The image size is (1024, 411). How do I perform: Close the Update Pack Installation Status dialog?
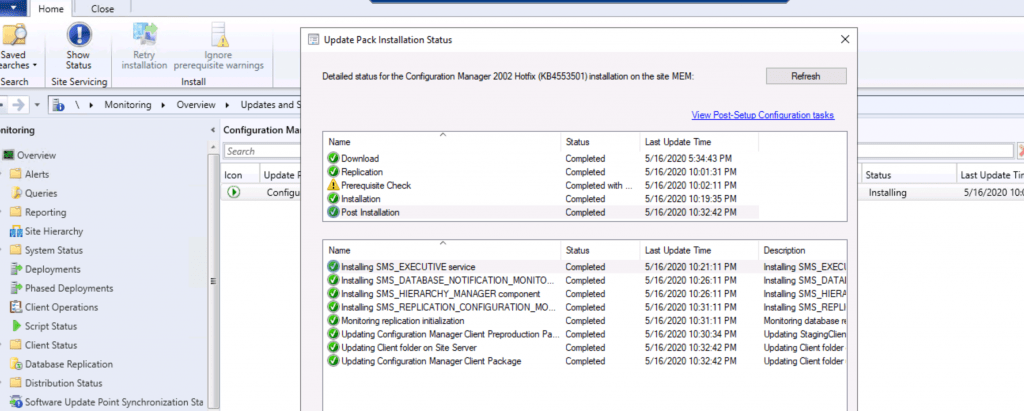(845, 39)
